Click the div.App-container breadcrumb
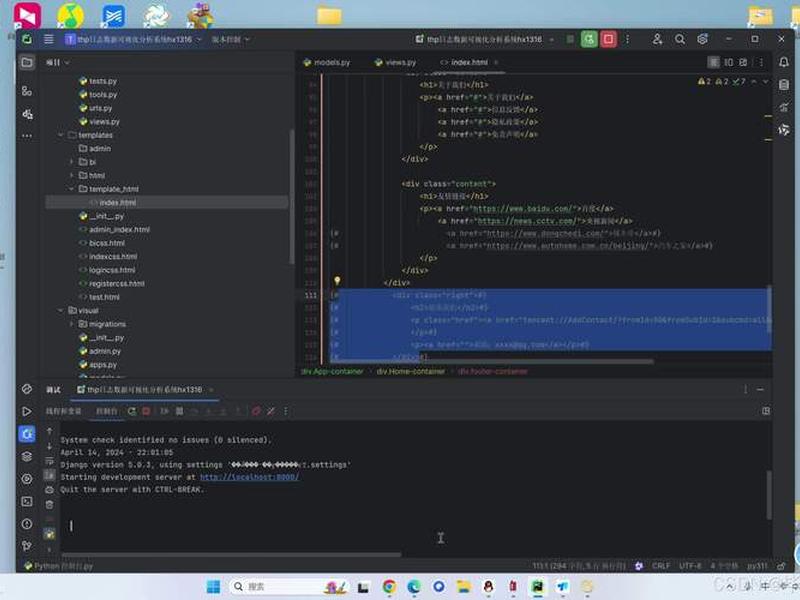 tap(332, 371)
